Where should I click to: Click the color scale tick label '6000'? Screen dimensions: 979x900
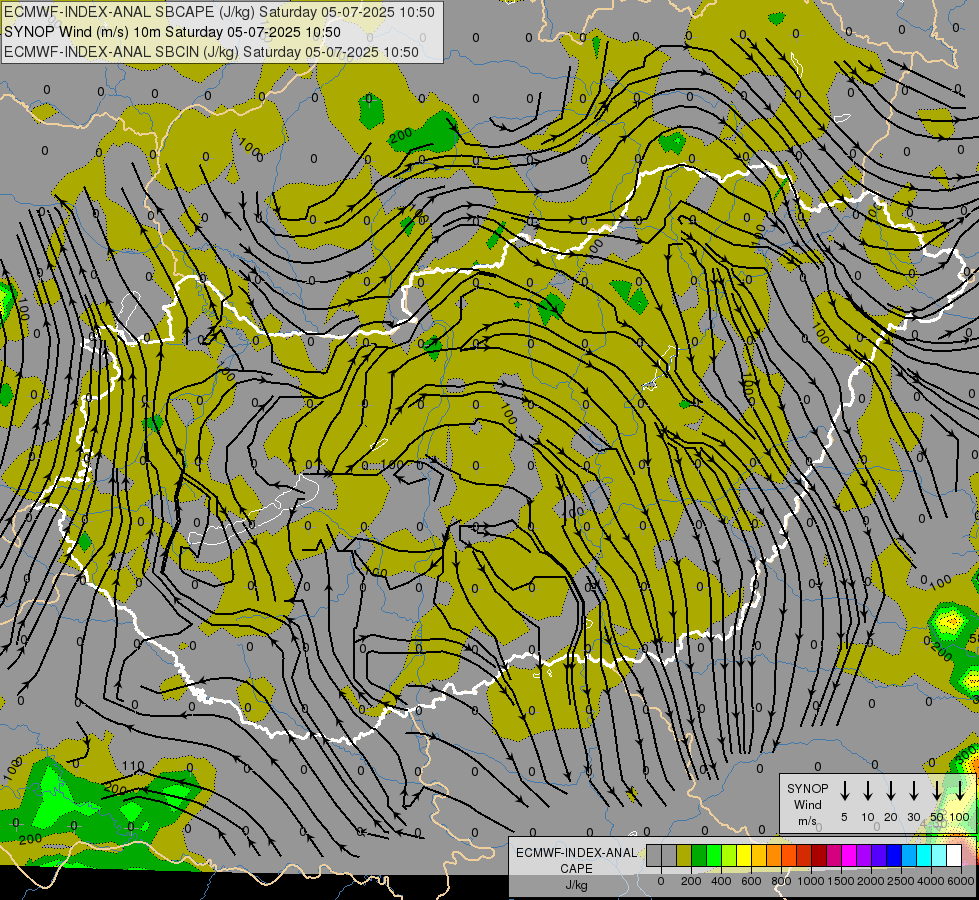point(960,881)
